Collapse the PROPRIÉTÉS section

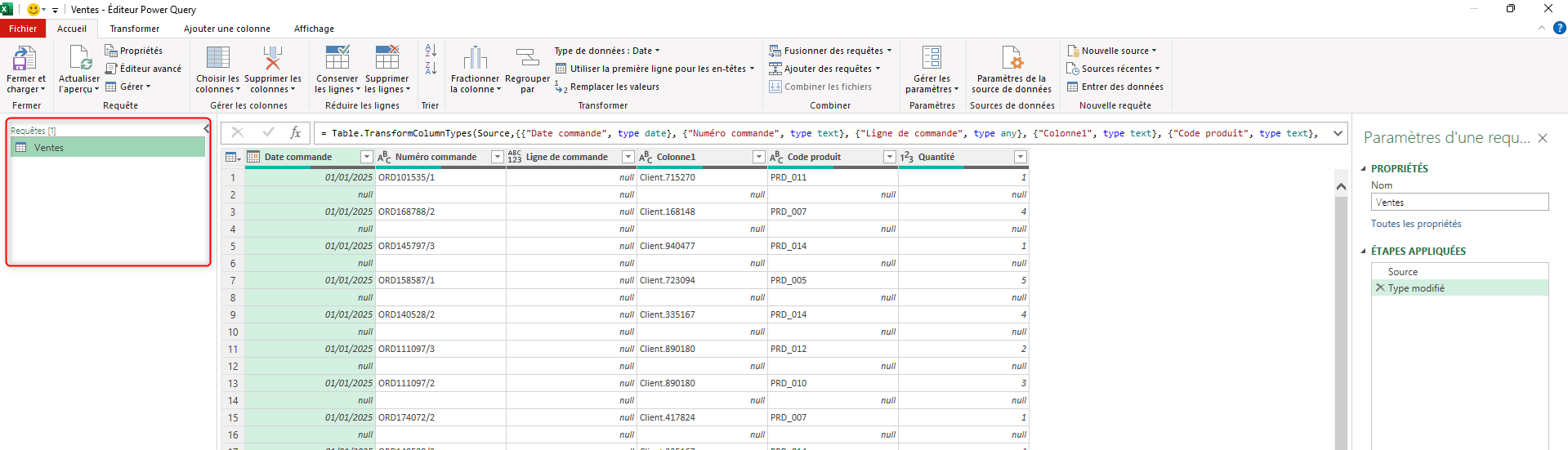tap(1364, 169)
